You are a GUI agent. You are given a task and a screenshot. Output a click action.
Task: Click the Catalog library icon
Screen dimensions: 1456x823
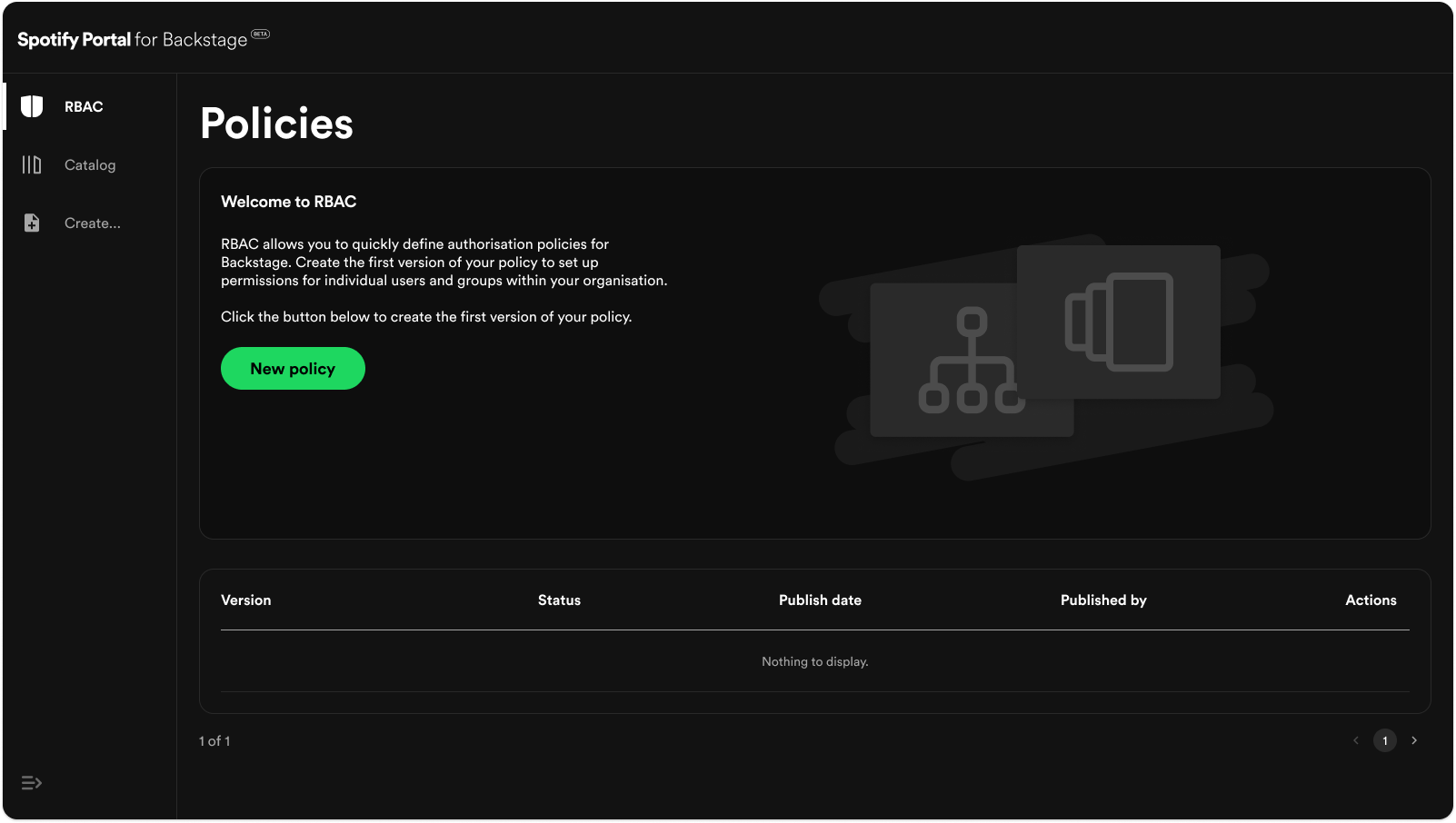pyautogui.click(x=32, y=164)
